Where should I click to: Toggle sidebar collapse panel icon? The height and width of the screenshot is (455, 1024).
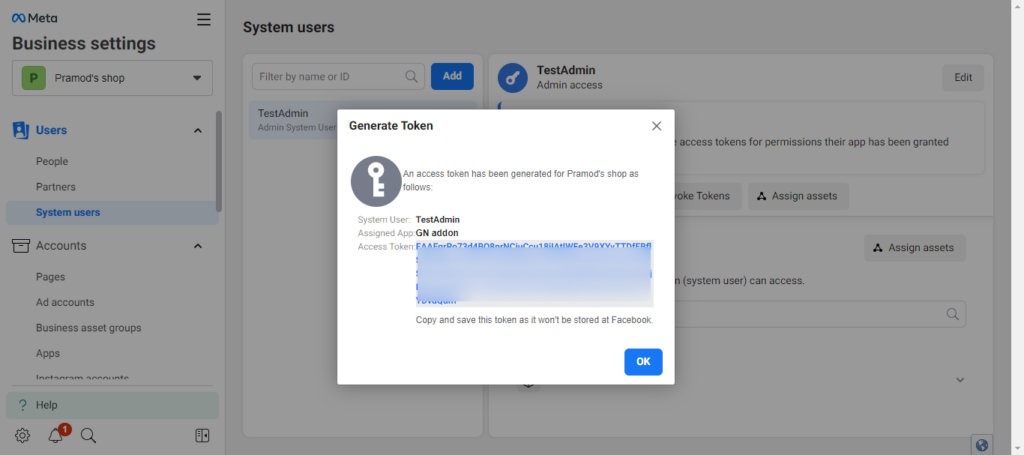(202, 435)
